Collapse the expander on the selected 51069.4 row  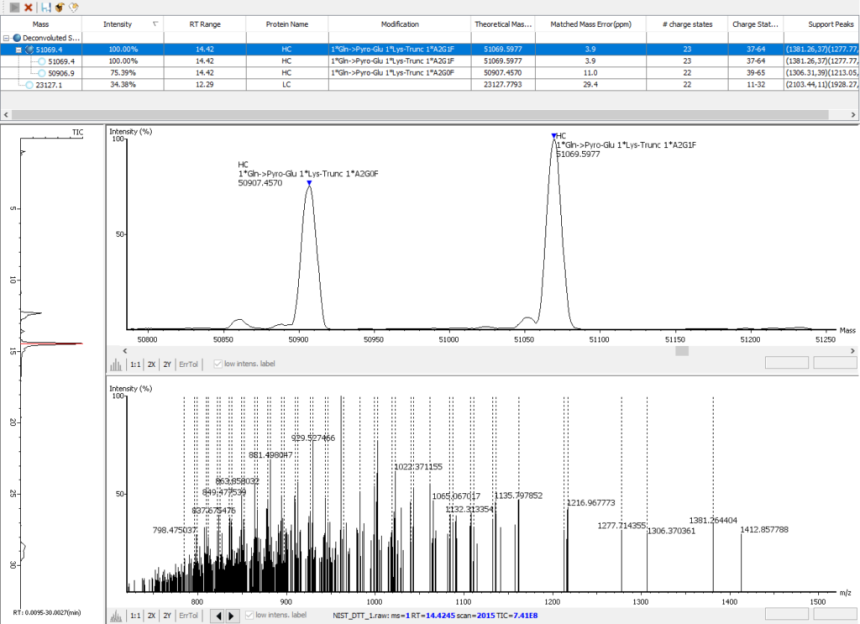[x=18, y=50]
